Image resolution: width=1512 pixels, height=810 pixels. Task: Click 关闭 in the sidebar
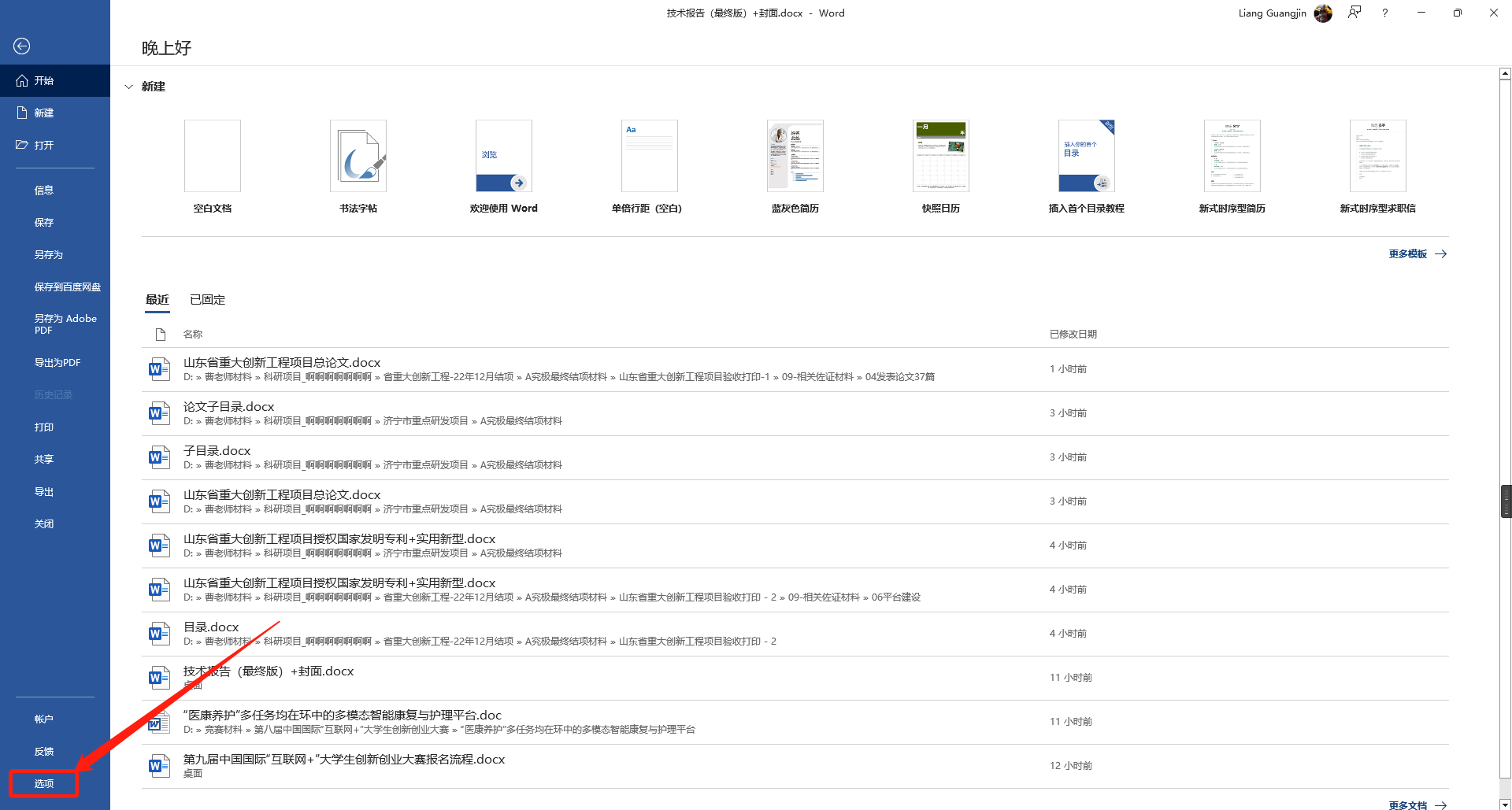pyautogui.click(x=55, y=523)
